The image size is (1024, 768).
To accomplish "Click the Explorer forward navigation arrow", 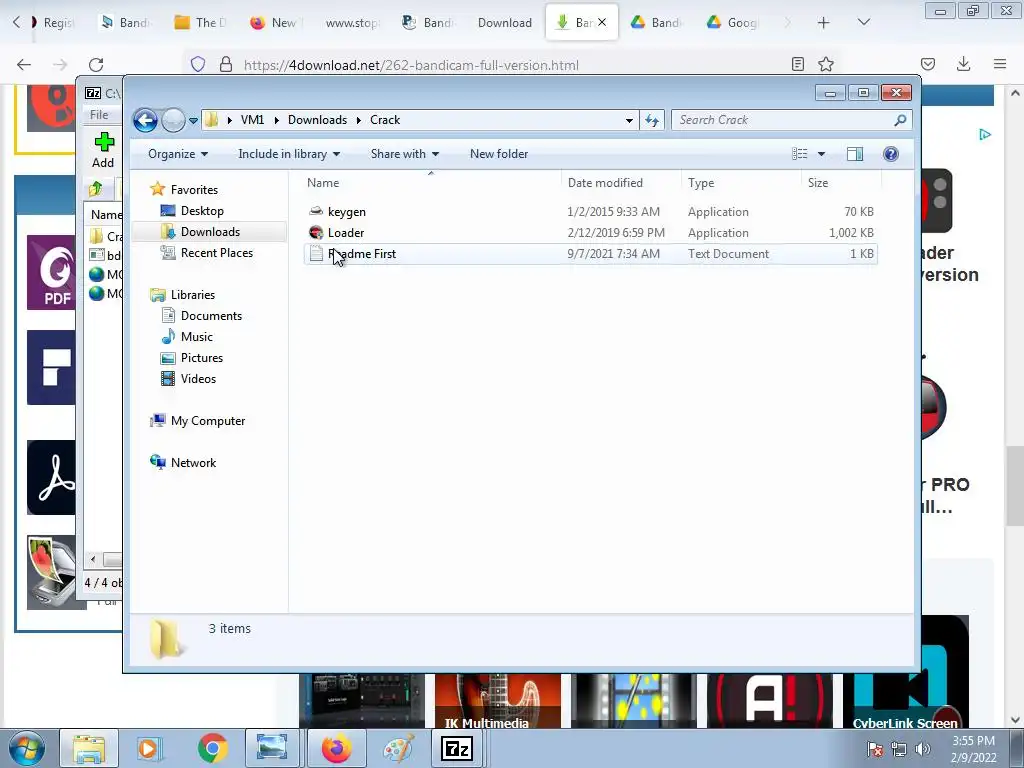I will [x=173, y=120].
